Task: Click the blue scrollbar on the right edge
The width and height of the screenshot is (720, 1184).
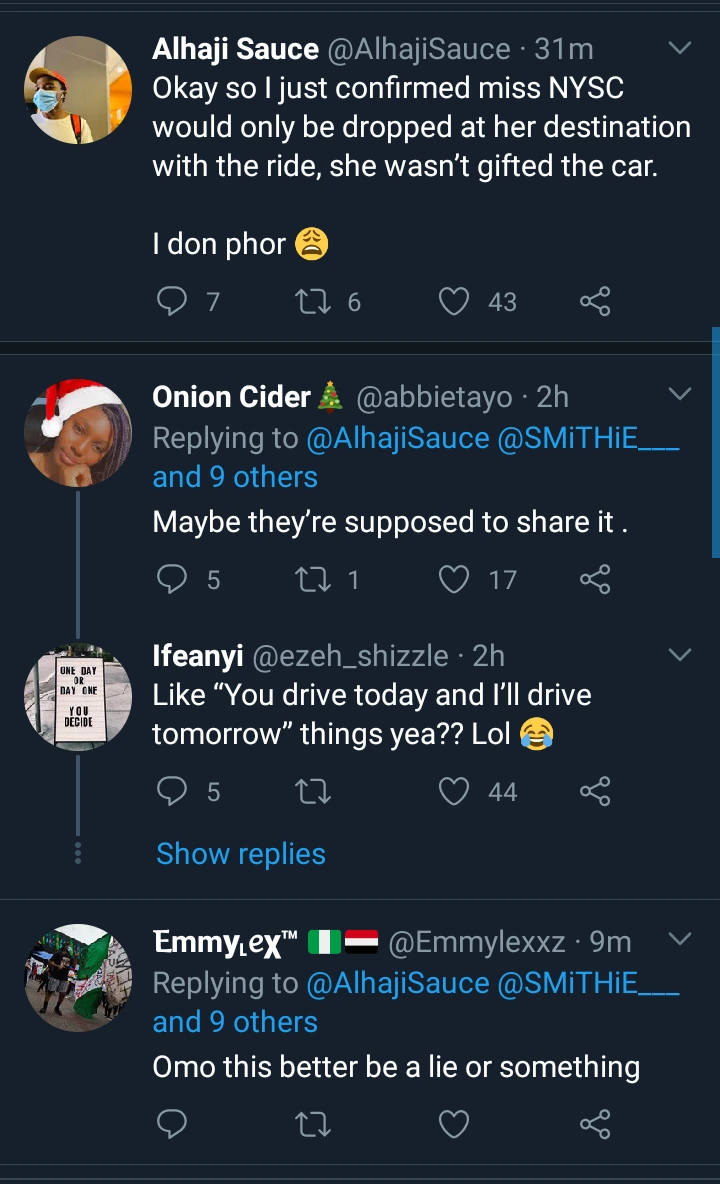Action: [x=715, y=440]
